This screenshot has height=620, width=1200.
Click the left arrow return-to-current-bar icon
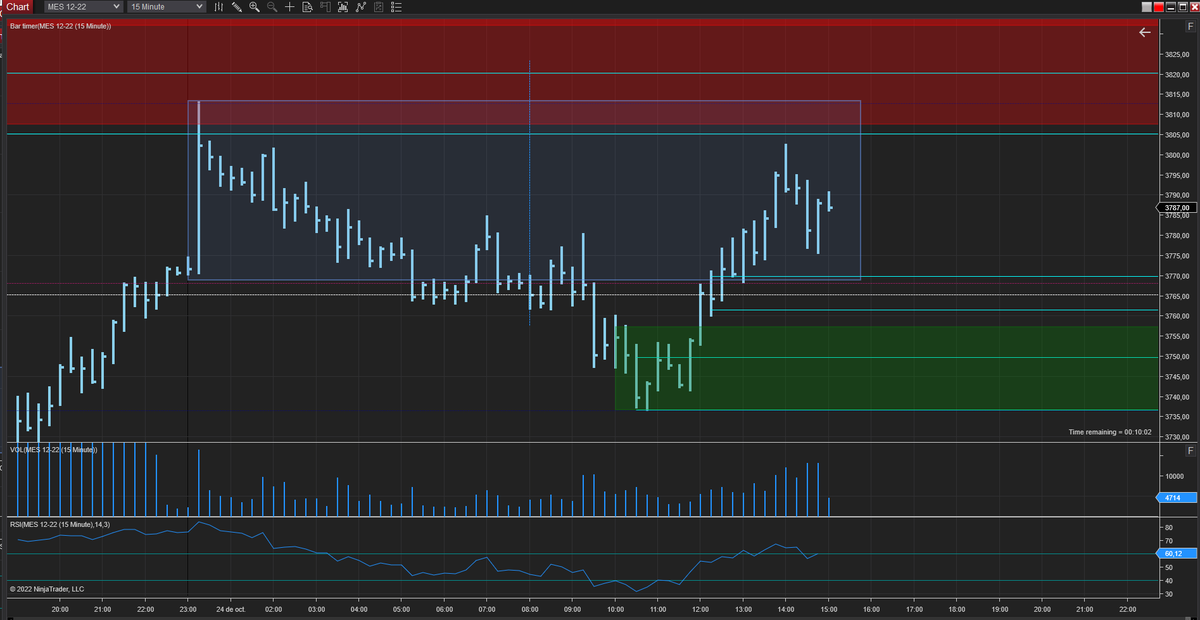tap(1145, 32)
